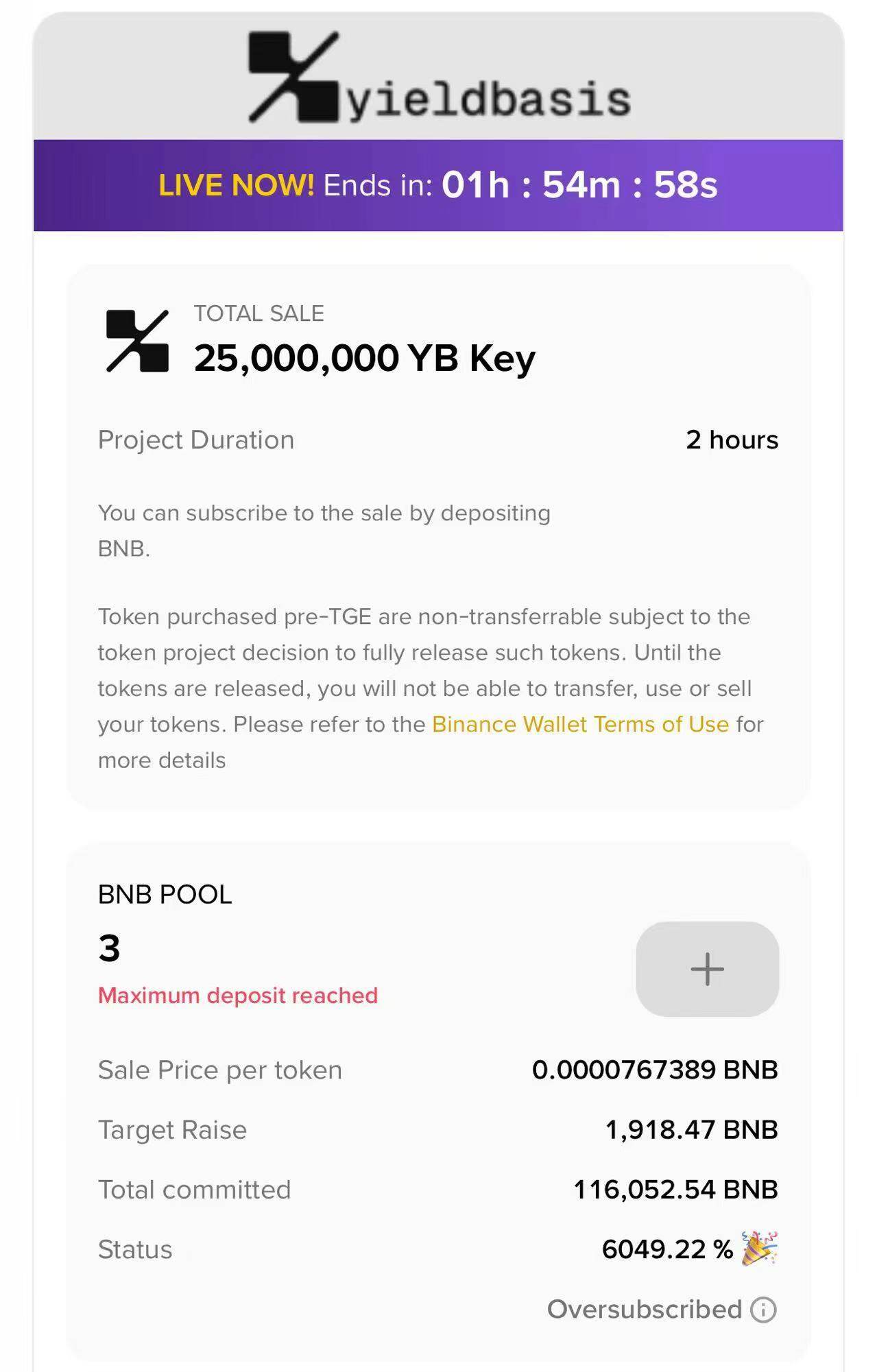
Task: Click the BNB POOL heading
Action: point(165,895)
